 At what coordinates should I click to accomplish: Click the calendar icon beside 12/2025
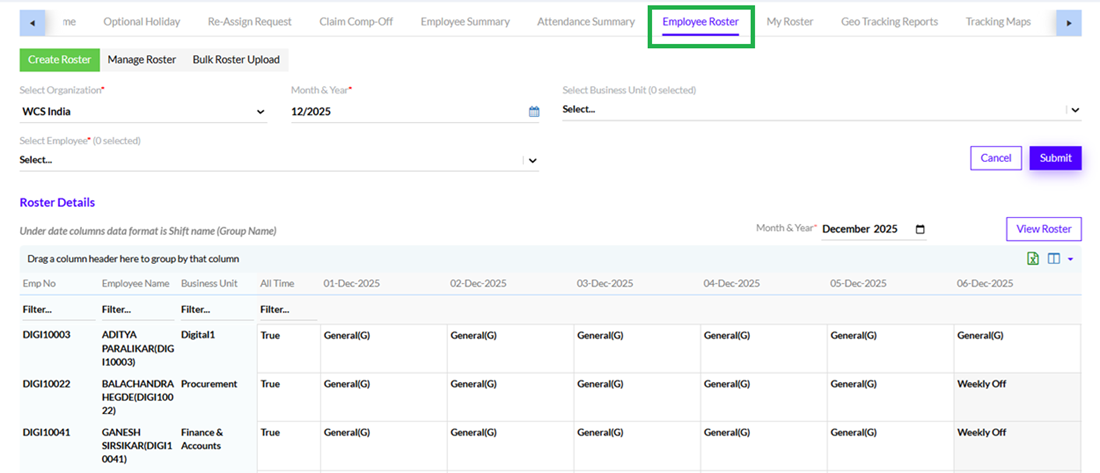534,112
